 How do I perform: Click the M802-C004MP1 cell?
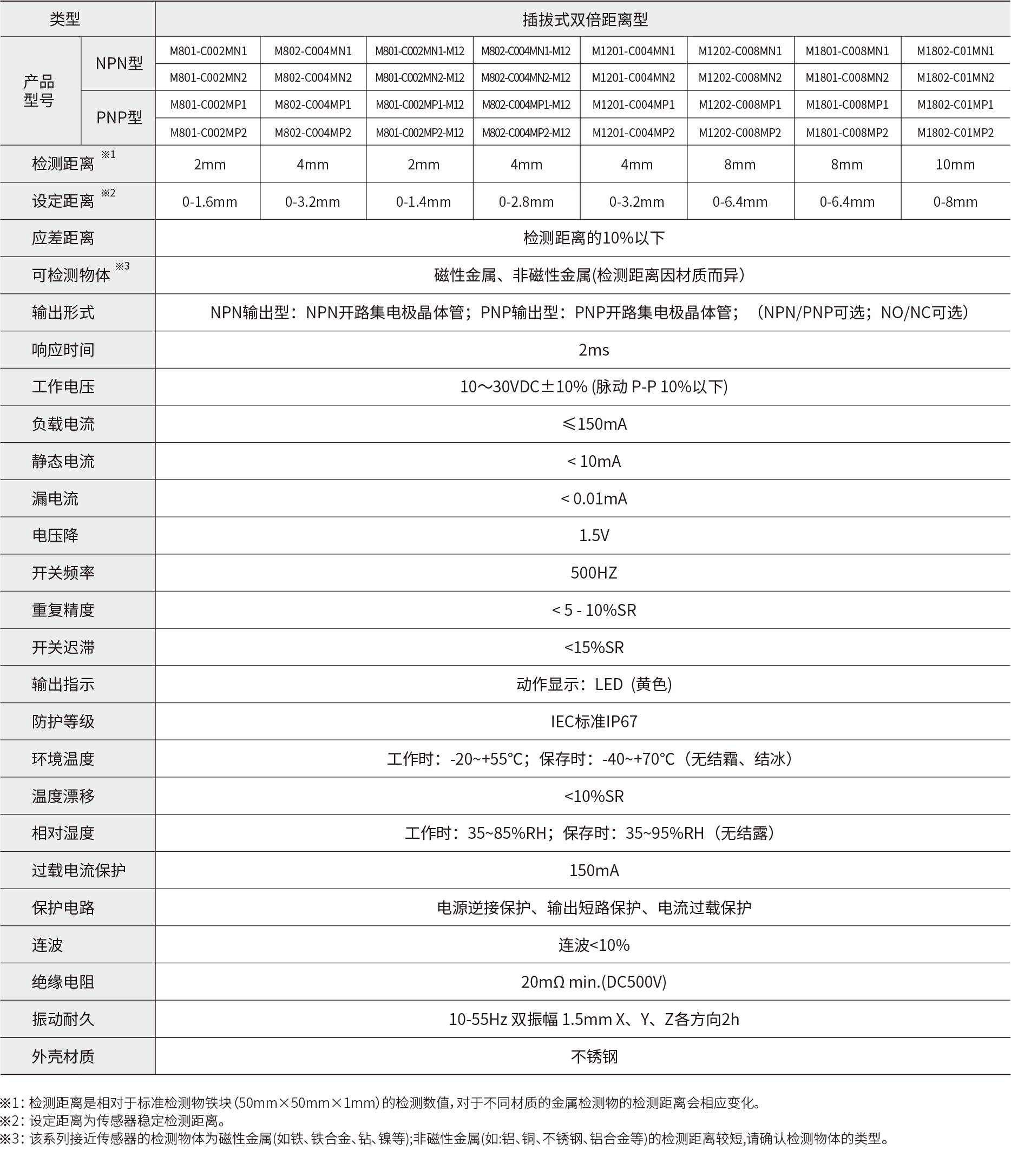coord(313,105)
